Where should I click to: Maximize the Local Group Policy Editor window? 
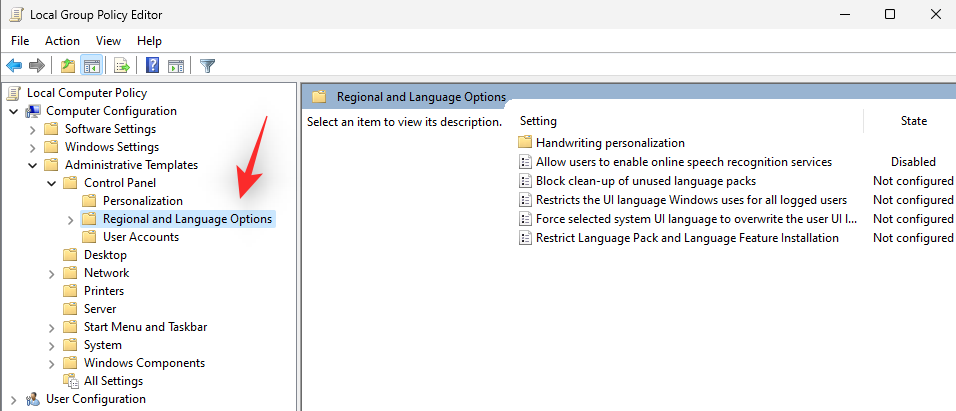click(890, 15)
